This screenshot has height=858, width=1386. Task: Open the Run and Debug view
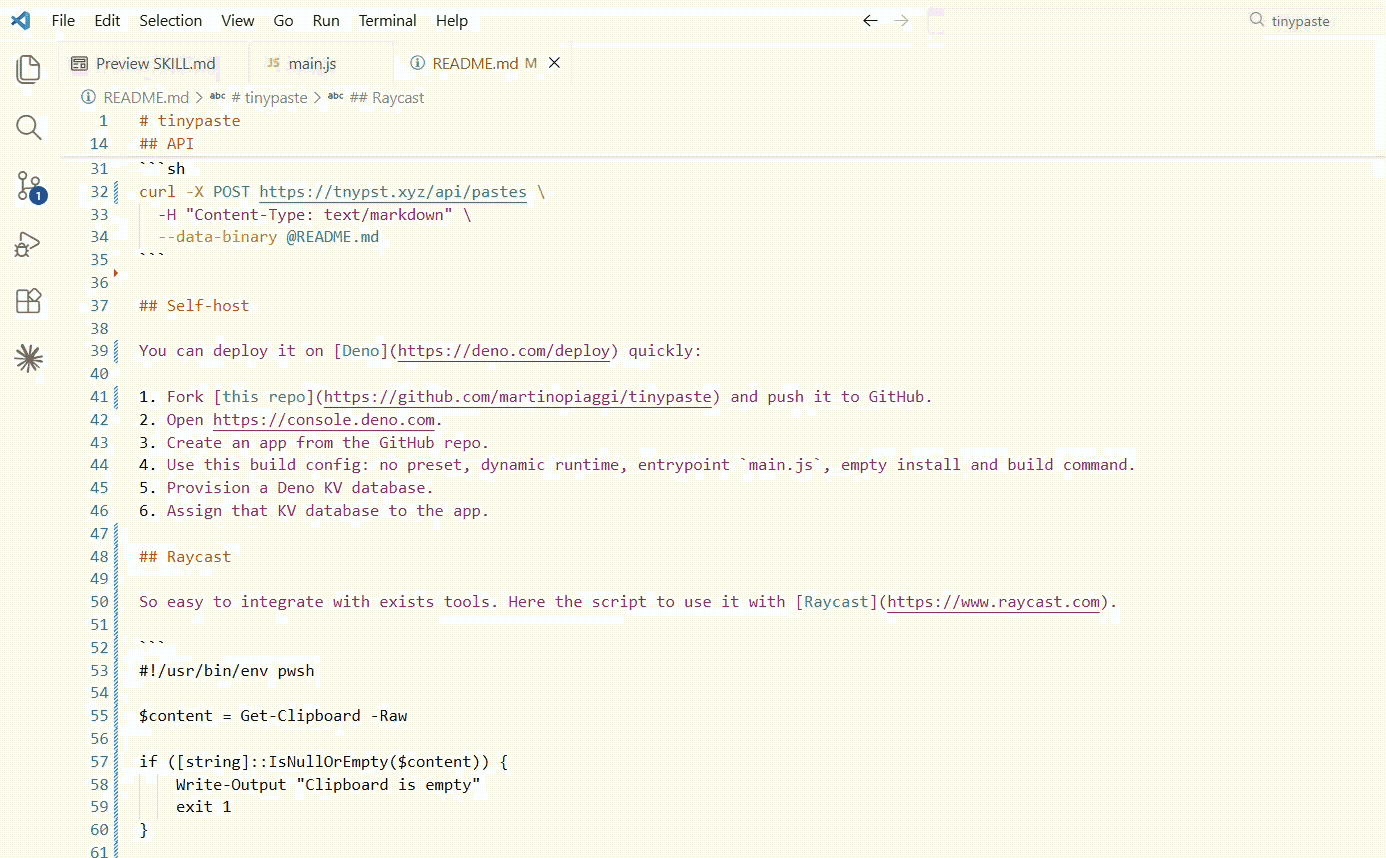pos(28,244)
